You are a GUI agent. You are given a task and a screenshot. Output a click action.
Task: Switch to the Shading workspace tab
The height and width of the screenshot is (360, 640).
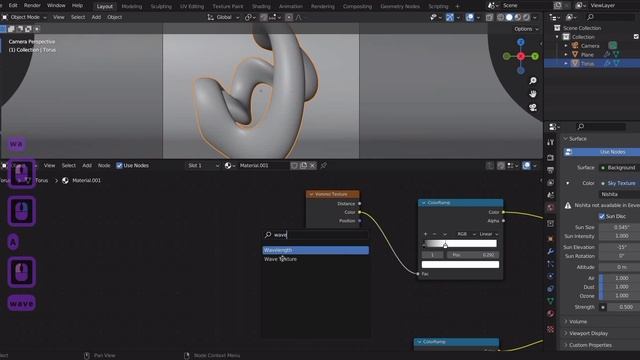(x=261, y=7)
